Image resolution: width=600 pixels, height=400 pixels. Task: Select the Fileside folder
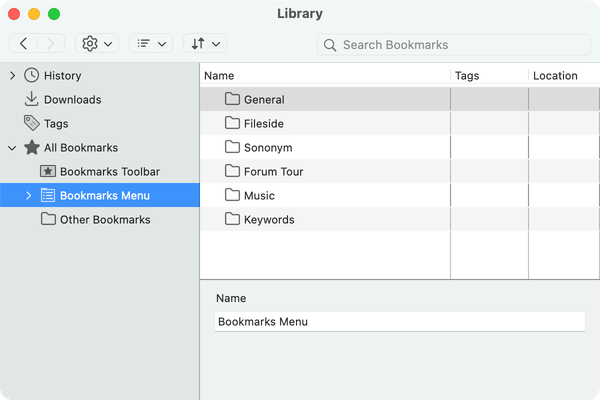[264, 124]
